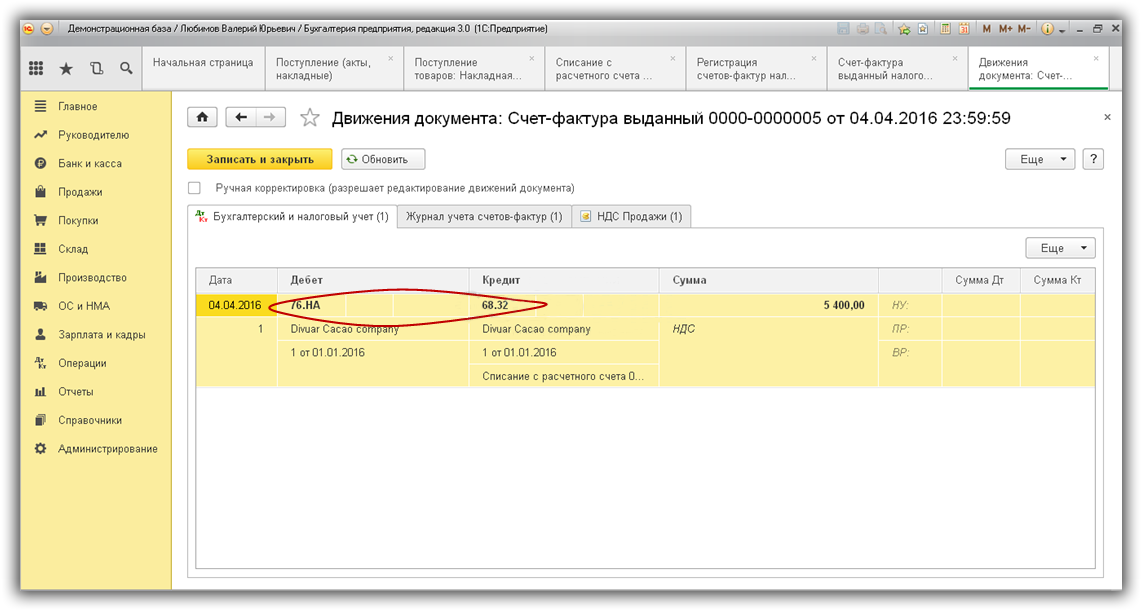Click the Обновить button
Viewport: 1142px width, 611px height.
point(383,159)
